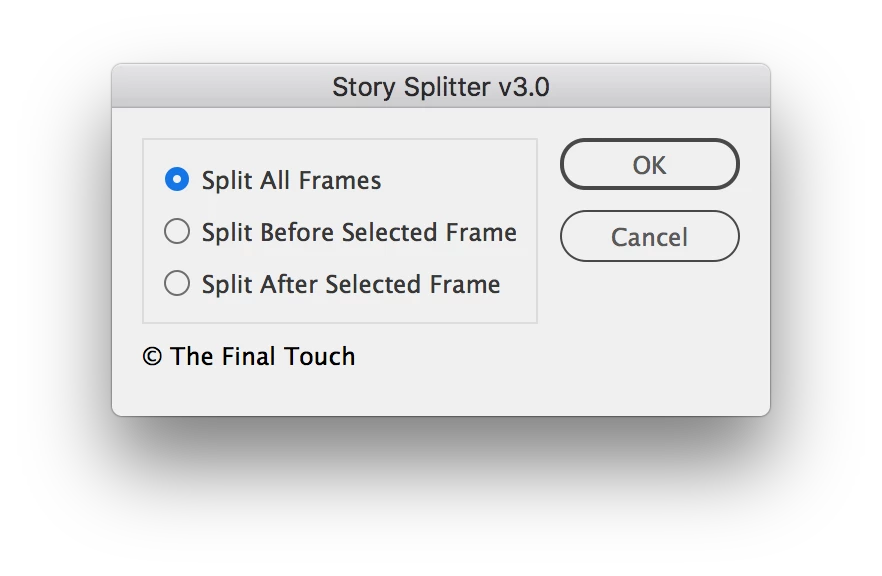Cancel the Story Splitter dialog
Viewport: 882px width, 576px height.
click(x=649, y=237)
